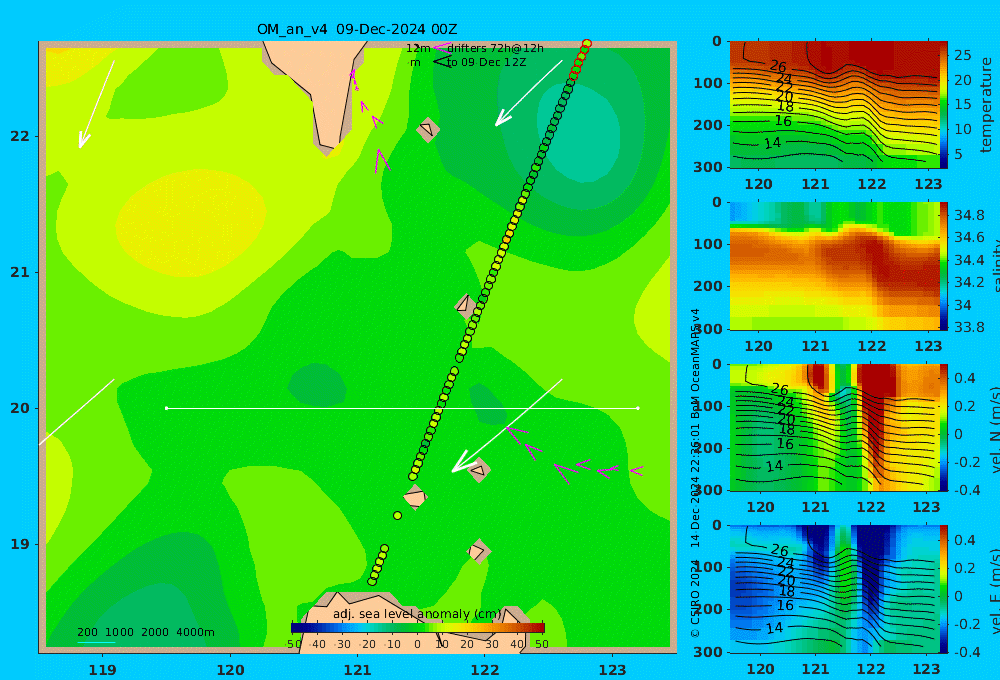Click the black arrow icon in legend

pos(441,61)
